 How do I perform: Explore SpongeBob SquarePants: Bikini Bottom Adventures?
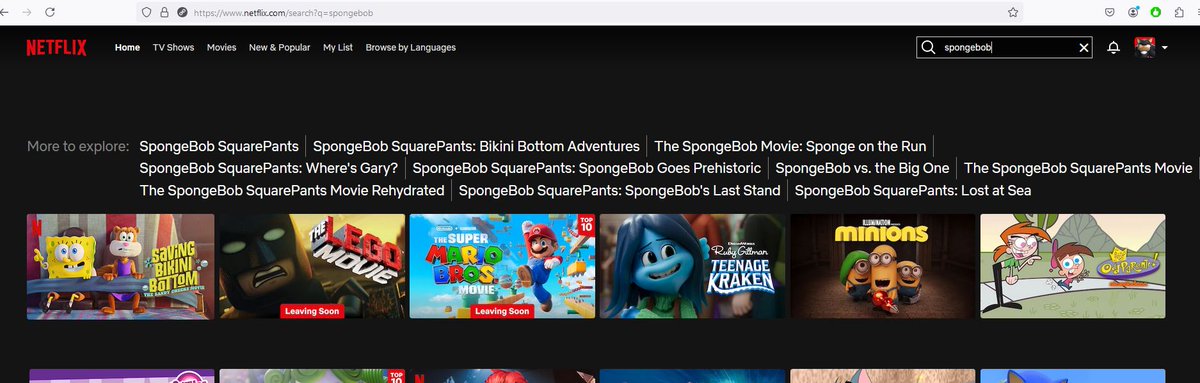click(x=476, y=146)
